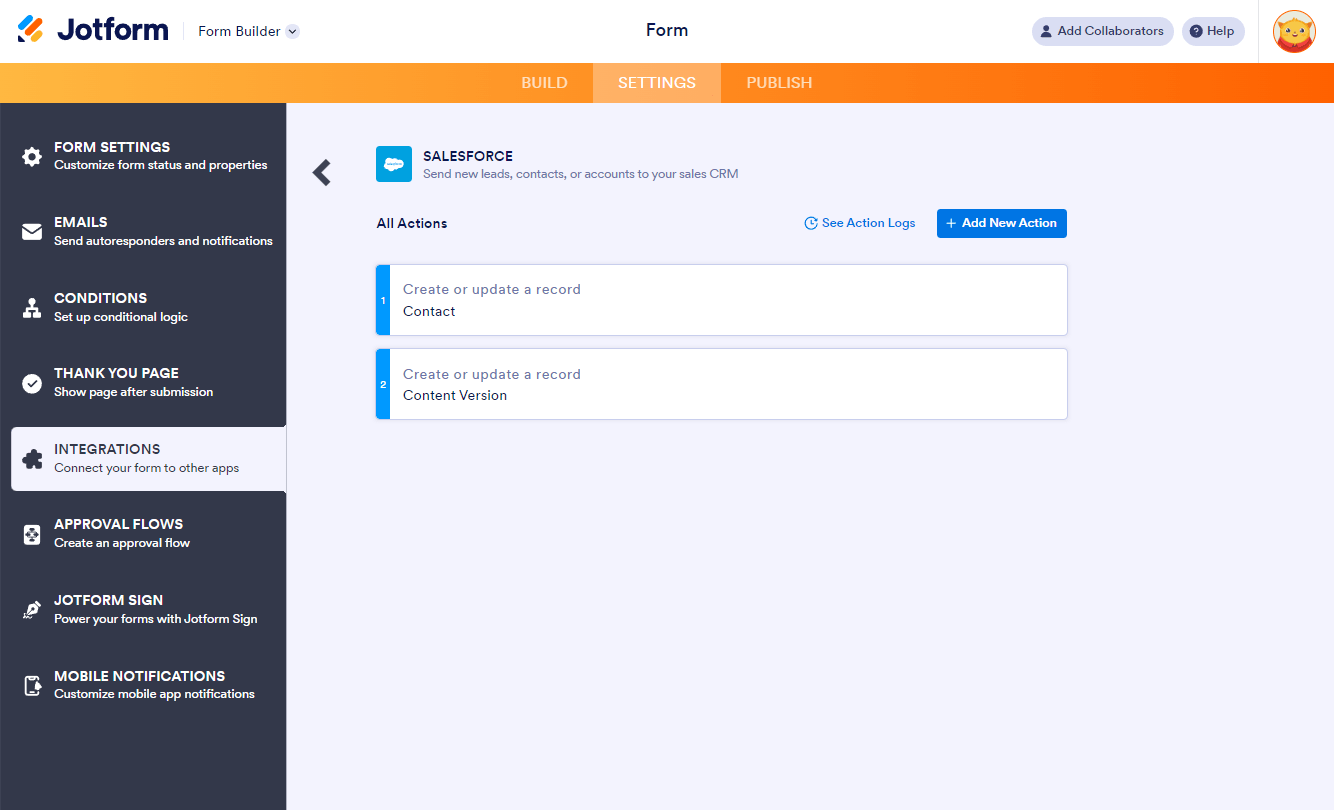
Task: Click the SALESFORCE heading text
Action: (x=468, y=156)
